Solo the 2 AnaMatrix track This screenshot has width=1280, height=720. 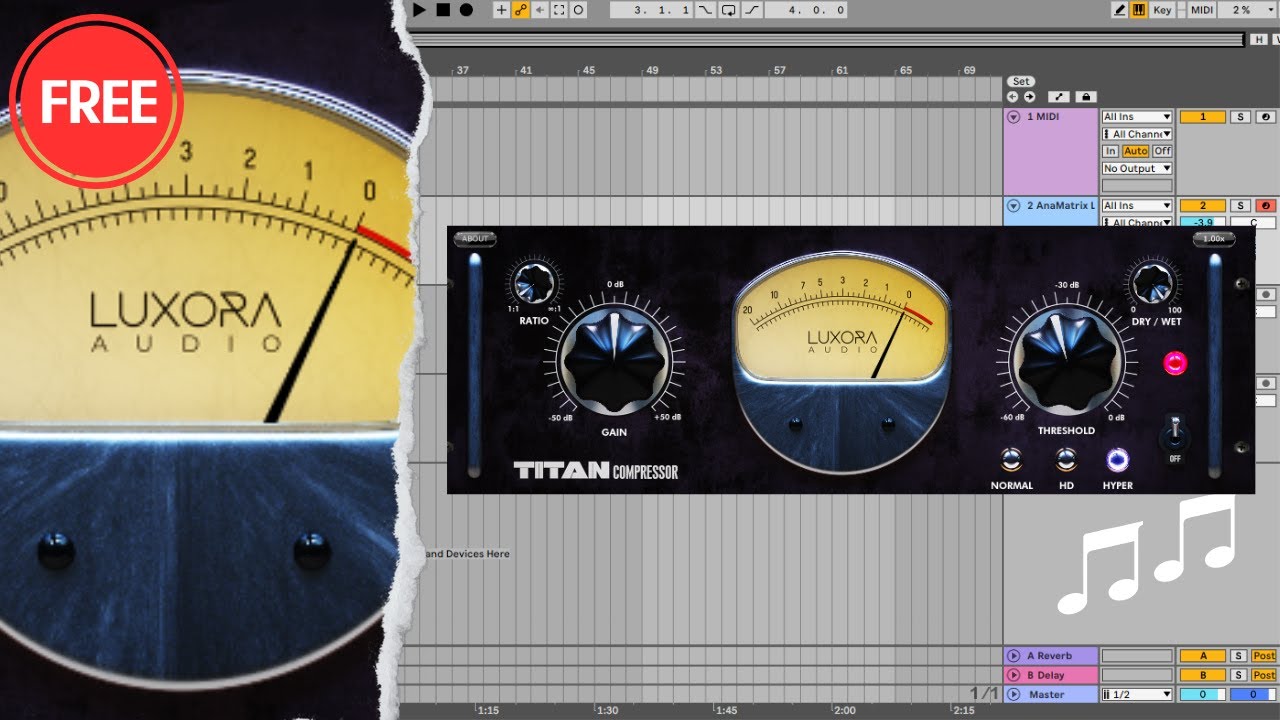point(1240,205)
